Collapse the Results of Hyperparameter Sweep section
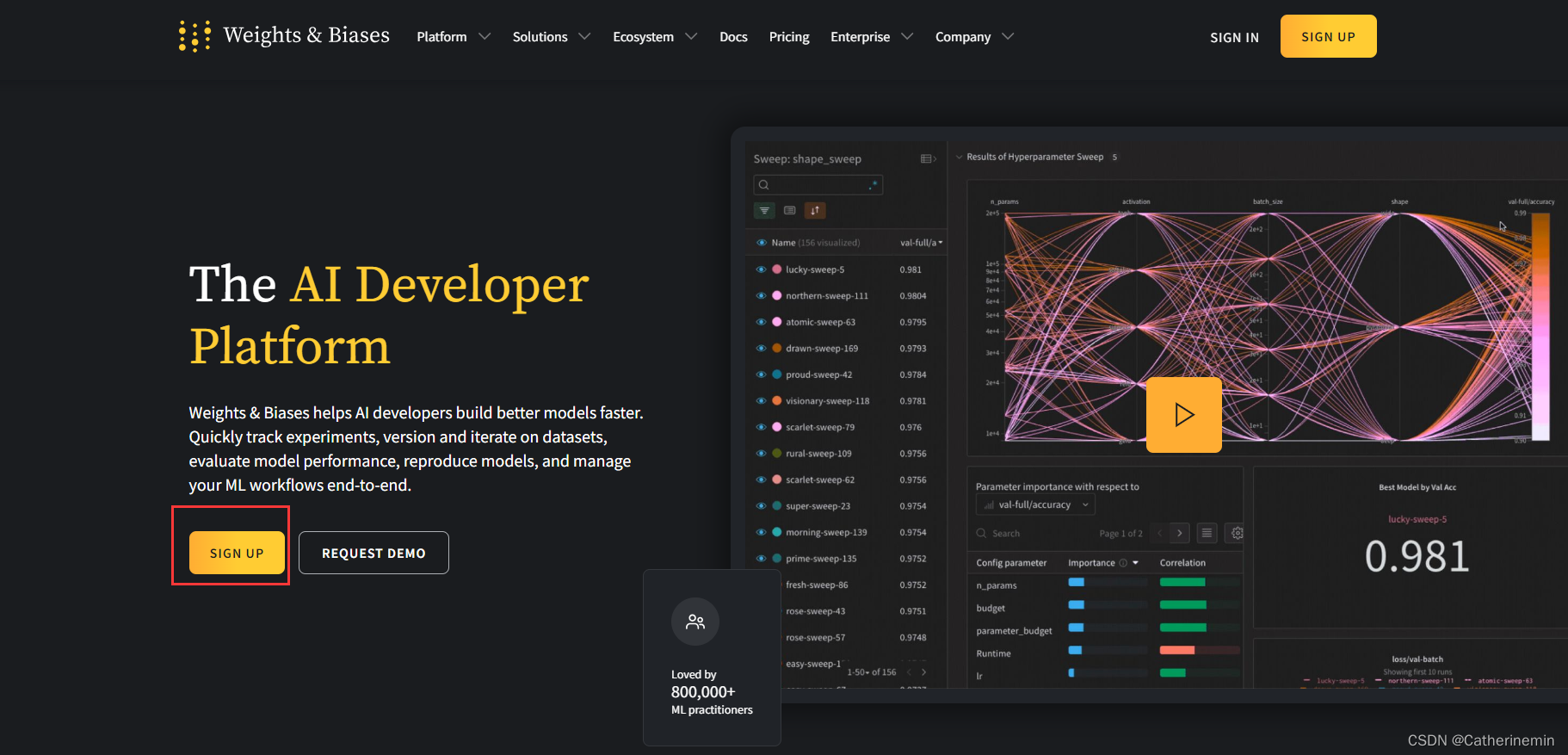 click(x=960, y=157)
